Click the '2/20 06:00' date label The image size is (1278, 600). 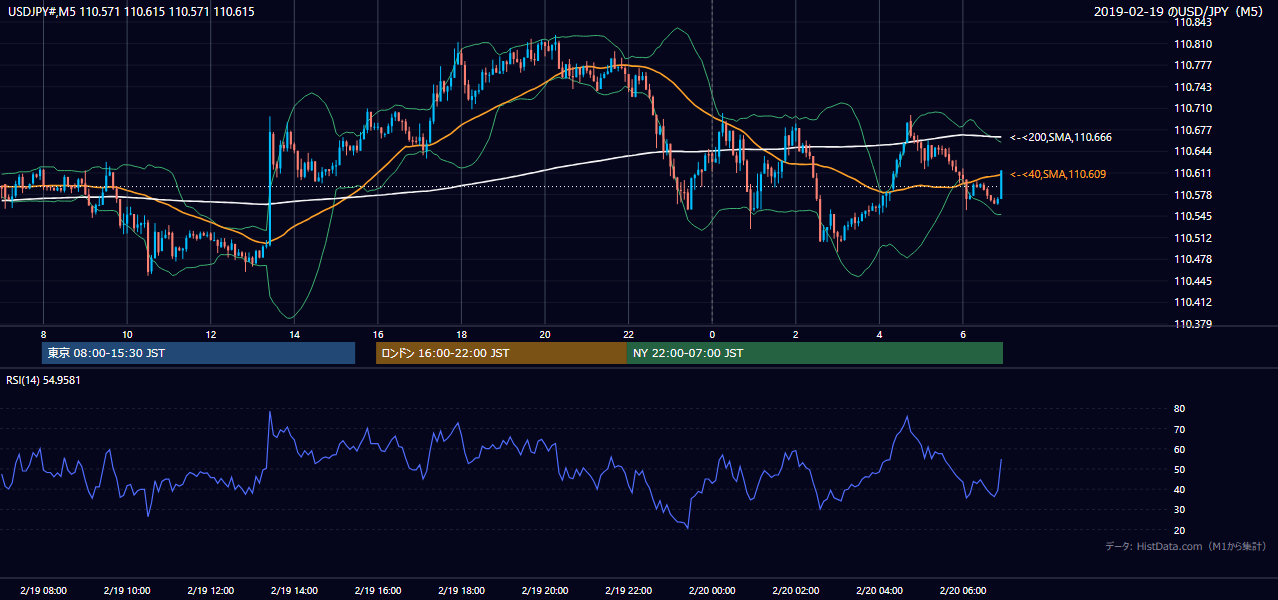point(962,591)
